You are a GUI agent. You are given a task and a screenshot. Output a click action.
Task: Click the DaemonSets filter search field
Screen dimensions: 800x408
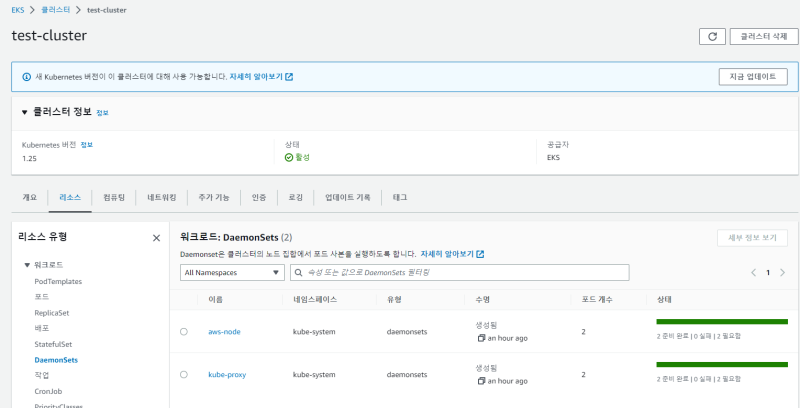point(465,272)
